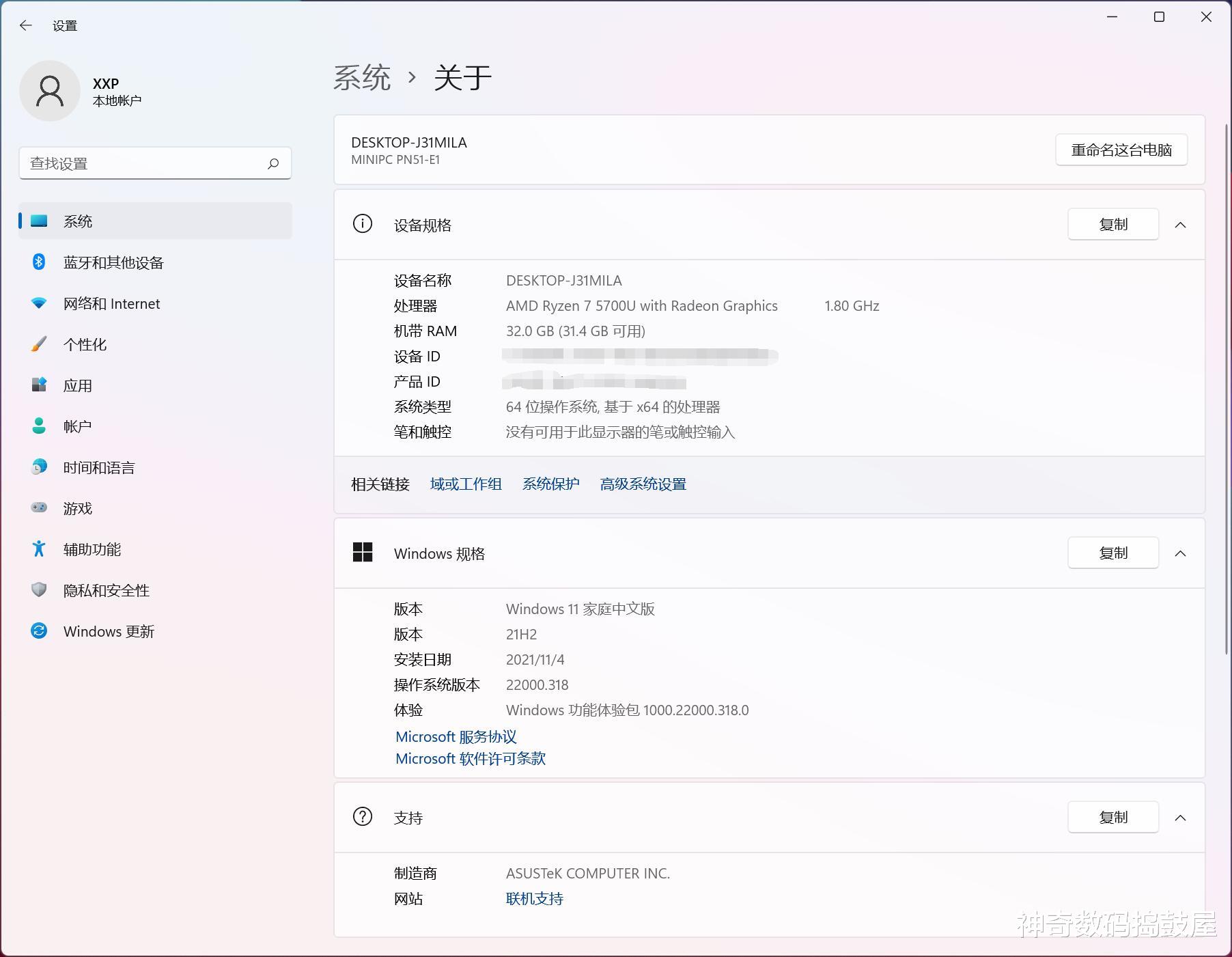Click the model text MINIPC PN51-E1
1232x957 pixels.
coord(395,159)
